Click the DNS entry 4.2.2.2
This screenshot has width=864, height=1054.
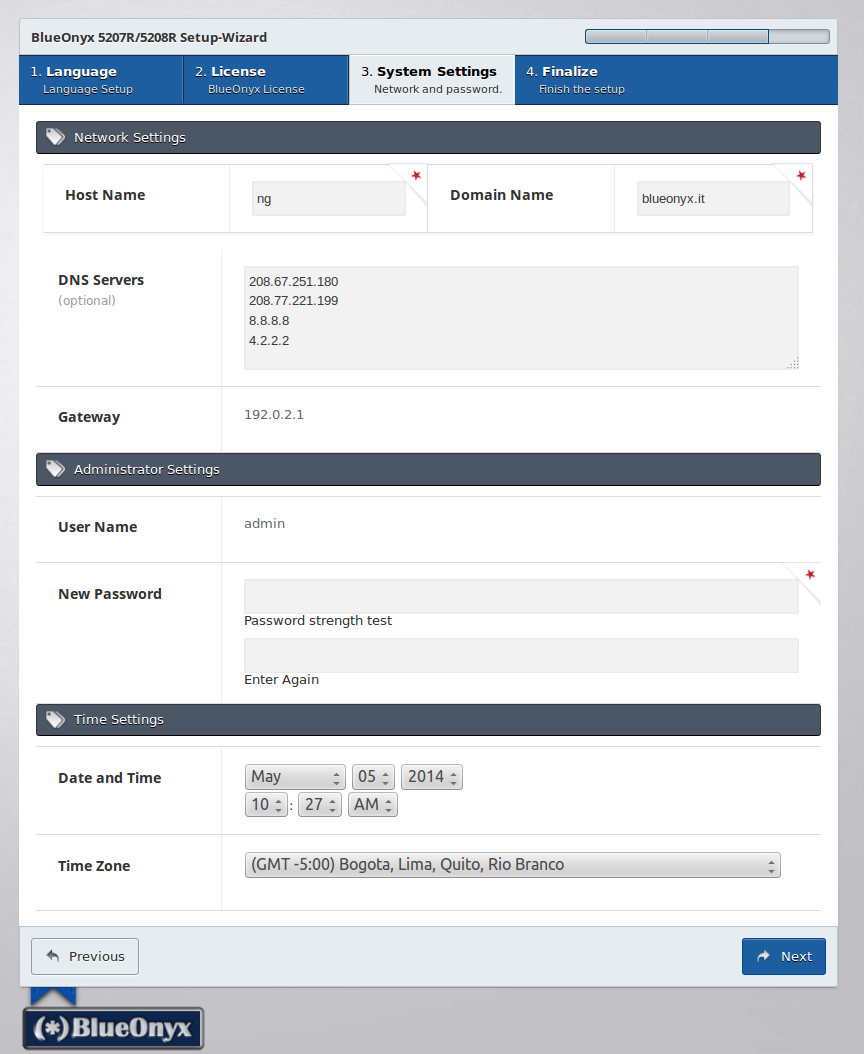coord(269,341)
